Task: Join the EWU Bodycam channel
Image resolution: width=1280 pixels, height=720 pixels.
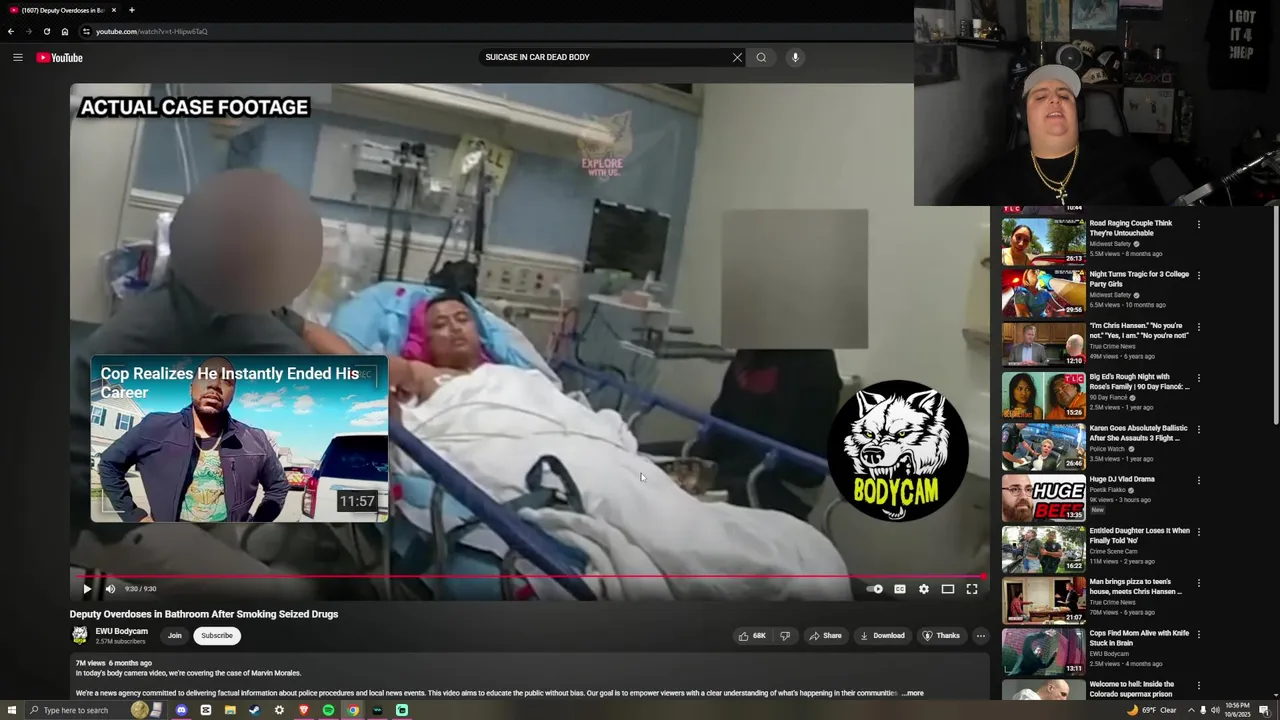Action: (x=175, y=636)
